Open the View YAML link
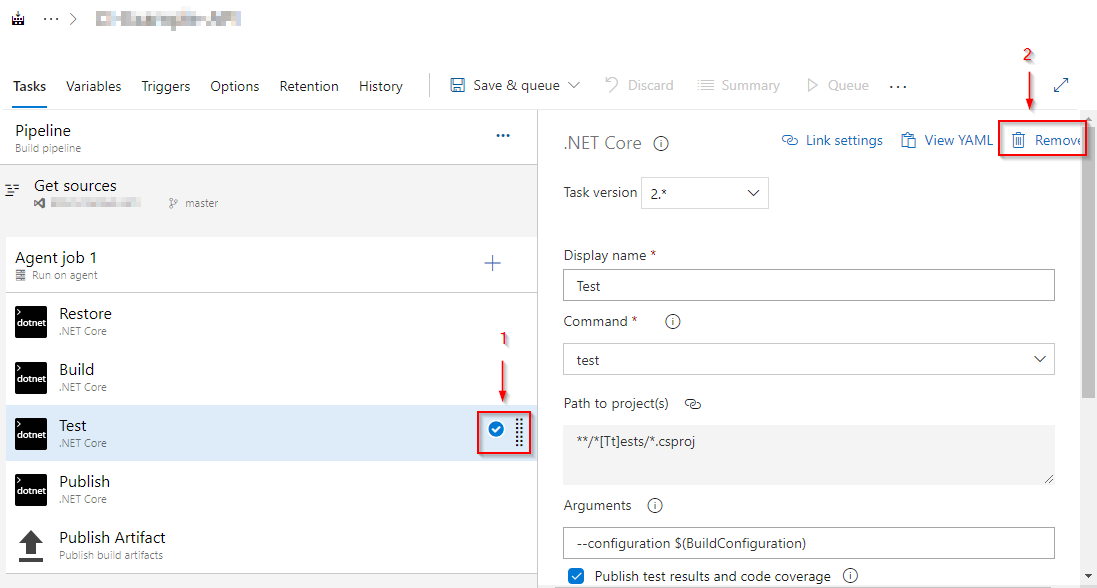 pyautogui.click(x=947, y=141)
